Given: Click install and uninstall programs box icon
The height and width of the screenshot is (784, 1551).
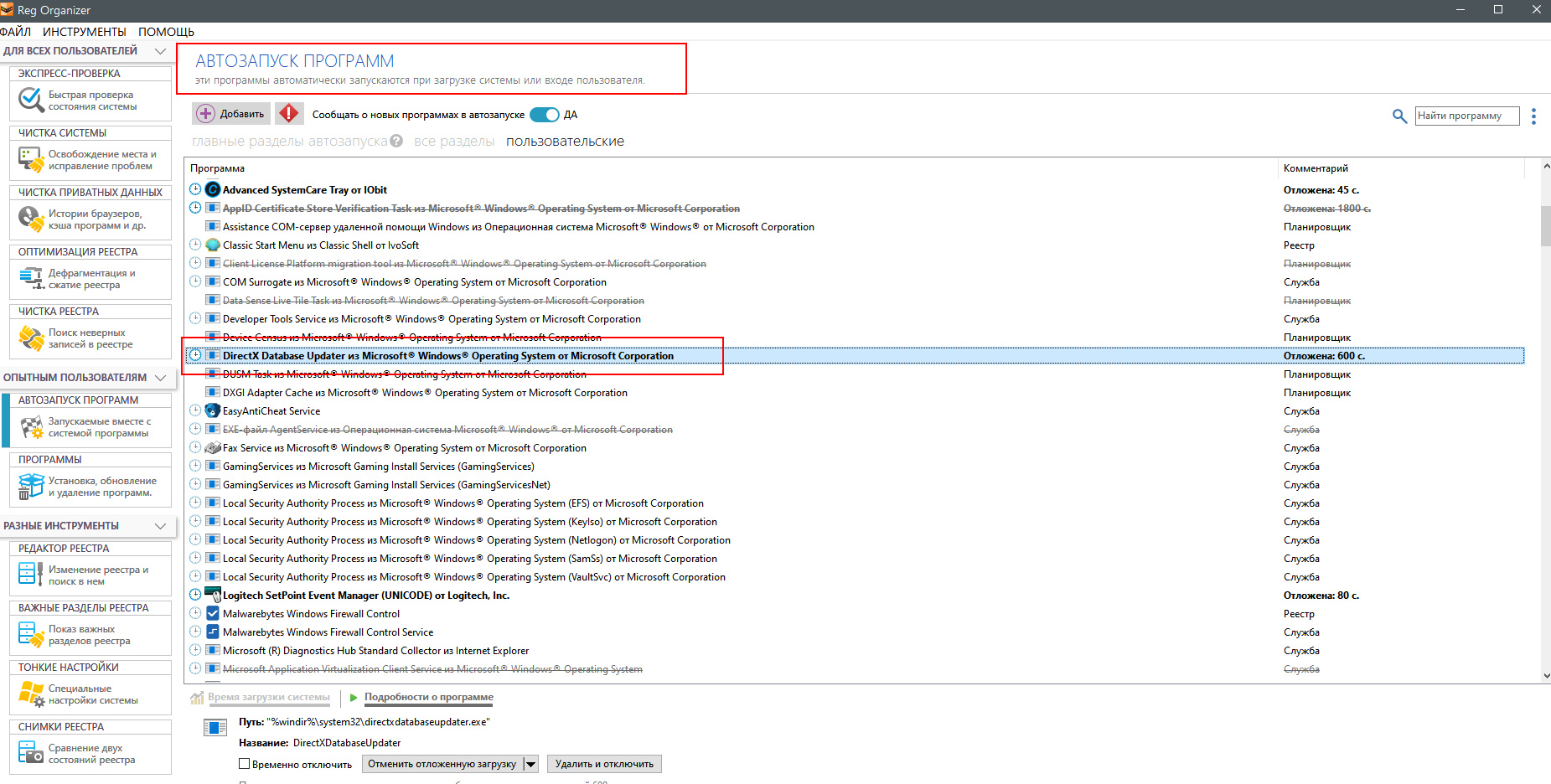Looking at the screenshot, I should click(31, 486).
